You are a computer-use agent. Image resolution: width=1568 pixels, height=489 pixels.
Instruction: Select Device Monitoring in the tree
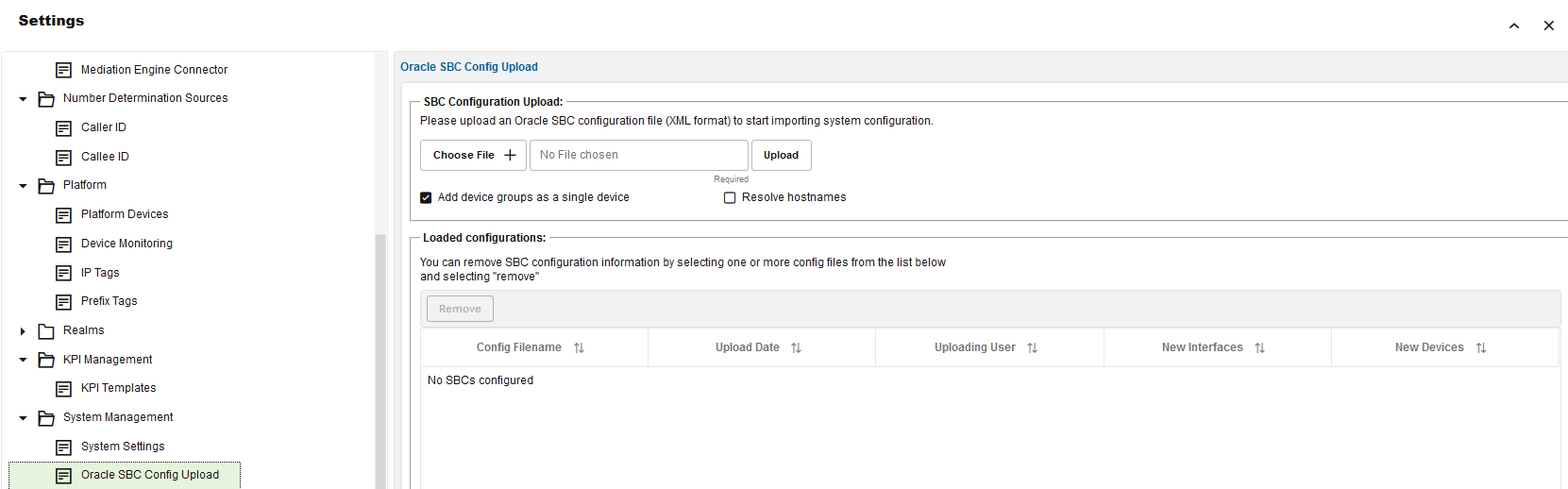pyautogui.click(x=126, y=244)
